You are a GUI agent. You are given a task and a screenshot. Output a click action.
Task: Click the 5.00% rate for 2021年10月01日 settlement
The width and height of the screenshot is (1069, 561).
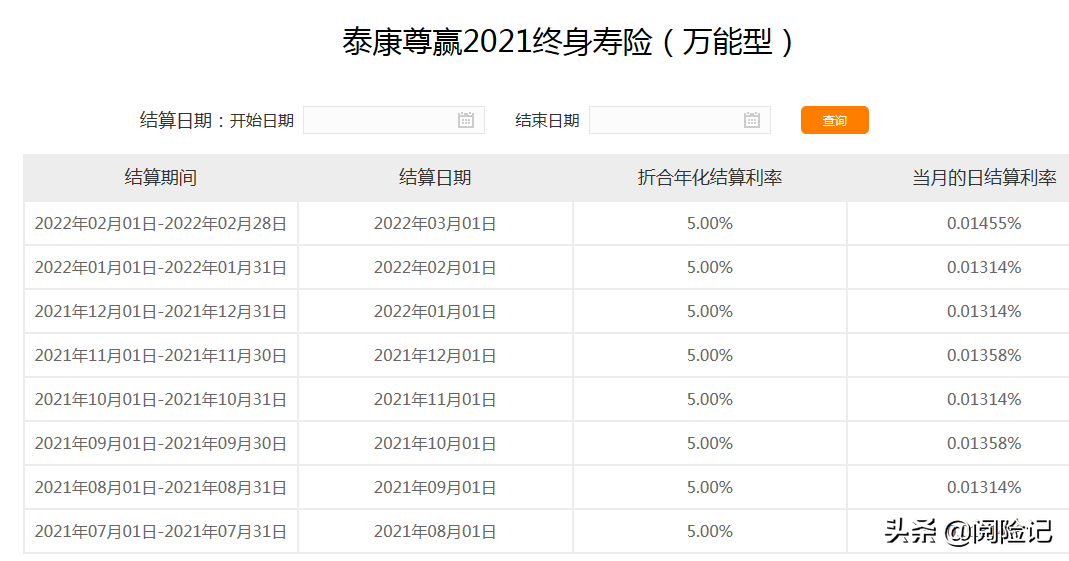710,444
